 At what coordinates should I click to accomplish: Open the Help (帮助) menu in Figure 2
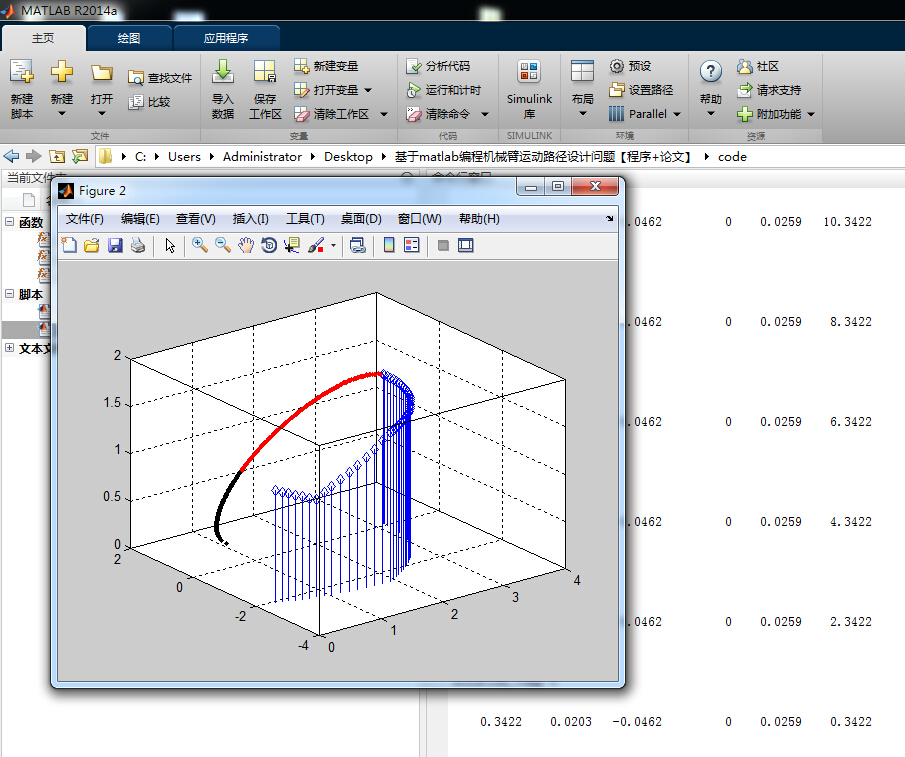(x=479, y=219)
